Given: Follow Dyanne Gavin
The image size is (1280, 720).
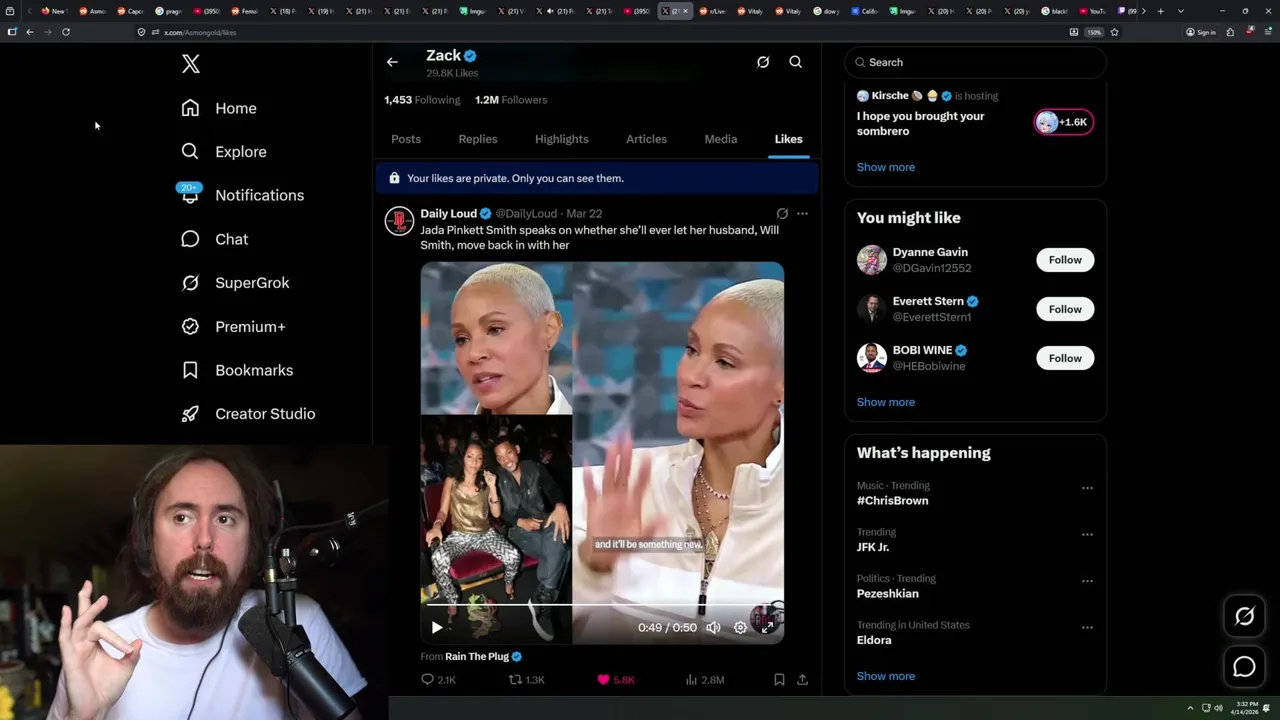Looking at the screenshot, I should pos(1065,260).
